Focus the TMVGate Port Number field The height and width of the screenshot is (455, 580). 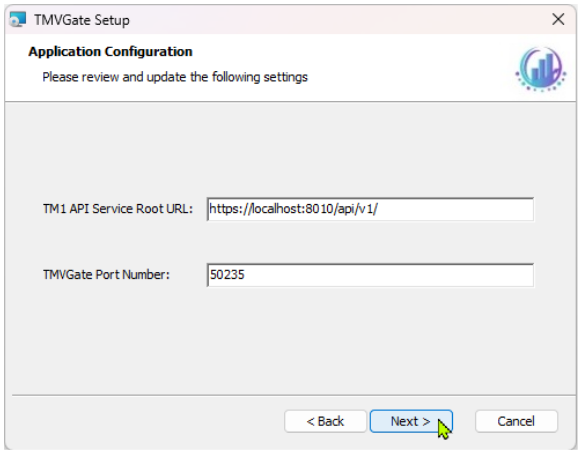370,275
